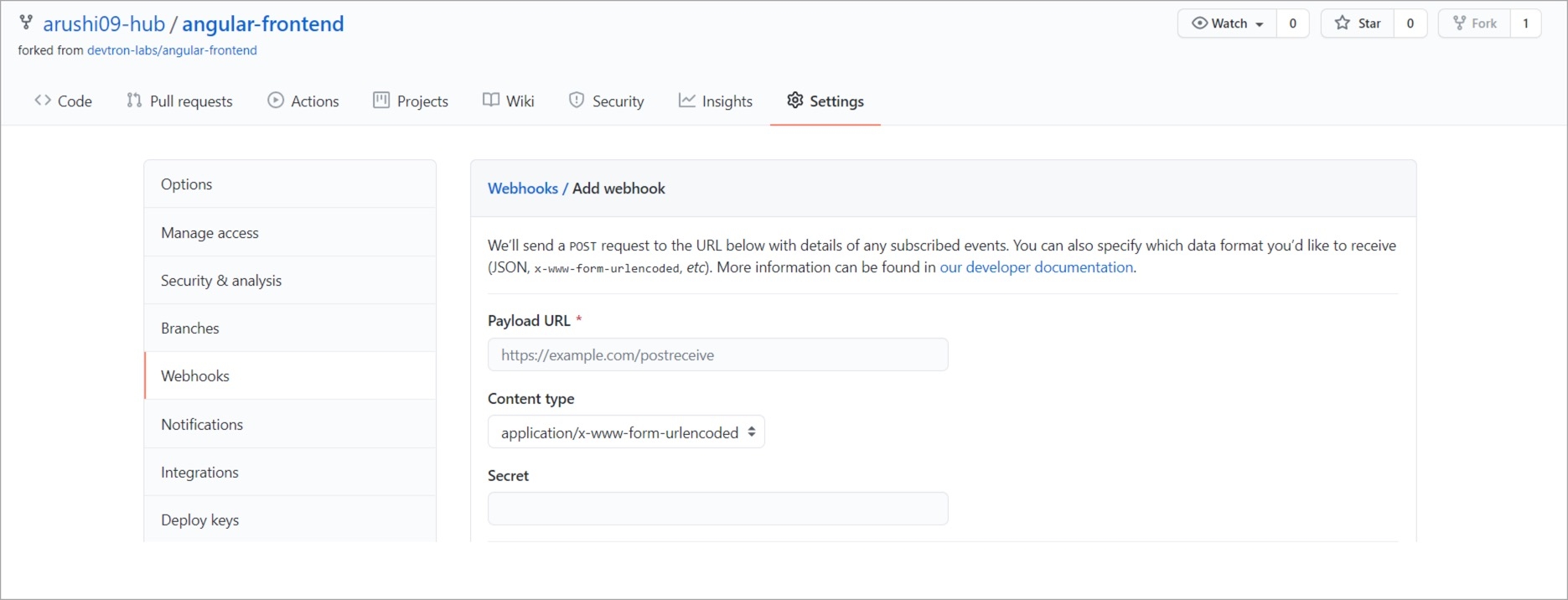Screen dimensions: 1568x600
Task: Click the star icon on Star button
Action: pyautogui.click(x=1343, y=23)
